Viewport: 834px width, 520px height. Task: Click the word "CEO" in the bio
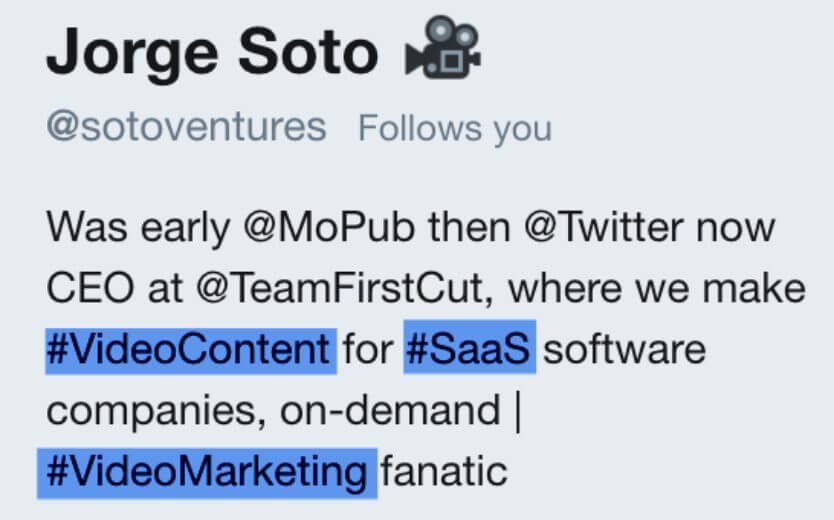[x=85, y=290]
